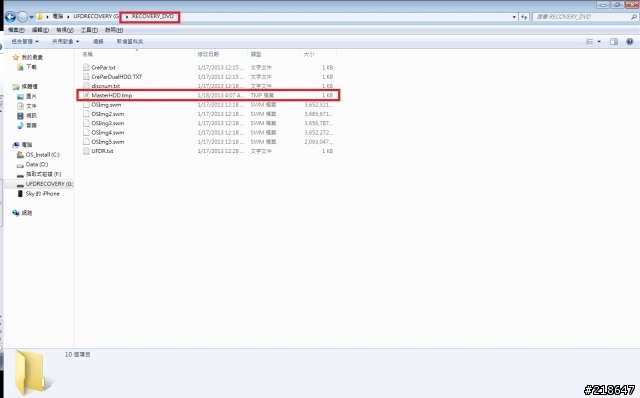Select the CreParDualHDD.TXT file icon
Image resolution: width=640 pixels, height=398 pixels.
86,77
